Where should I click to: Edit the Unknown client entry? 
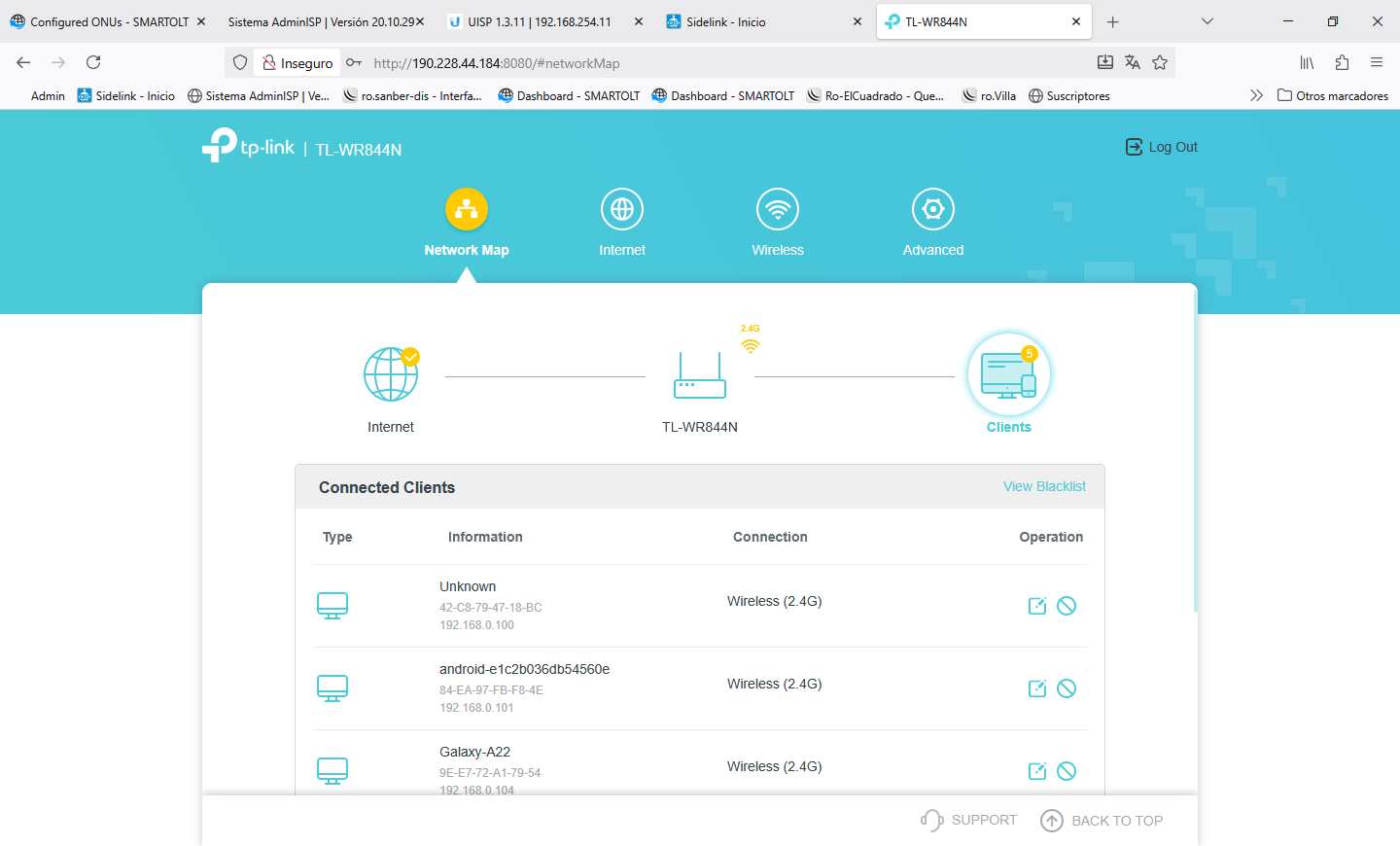click(x=1037, y=606)
